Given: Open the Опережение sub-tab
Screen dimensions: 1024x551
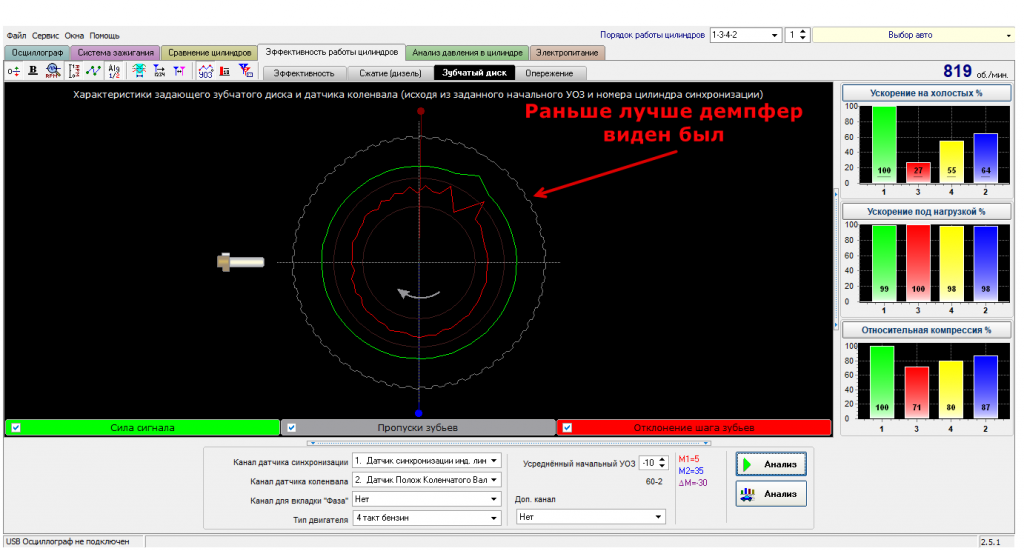Looking at the screenshot, I should [x=549, y=73].
